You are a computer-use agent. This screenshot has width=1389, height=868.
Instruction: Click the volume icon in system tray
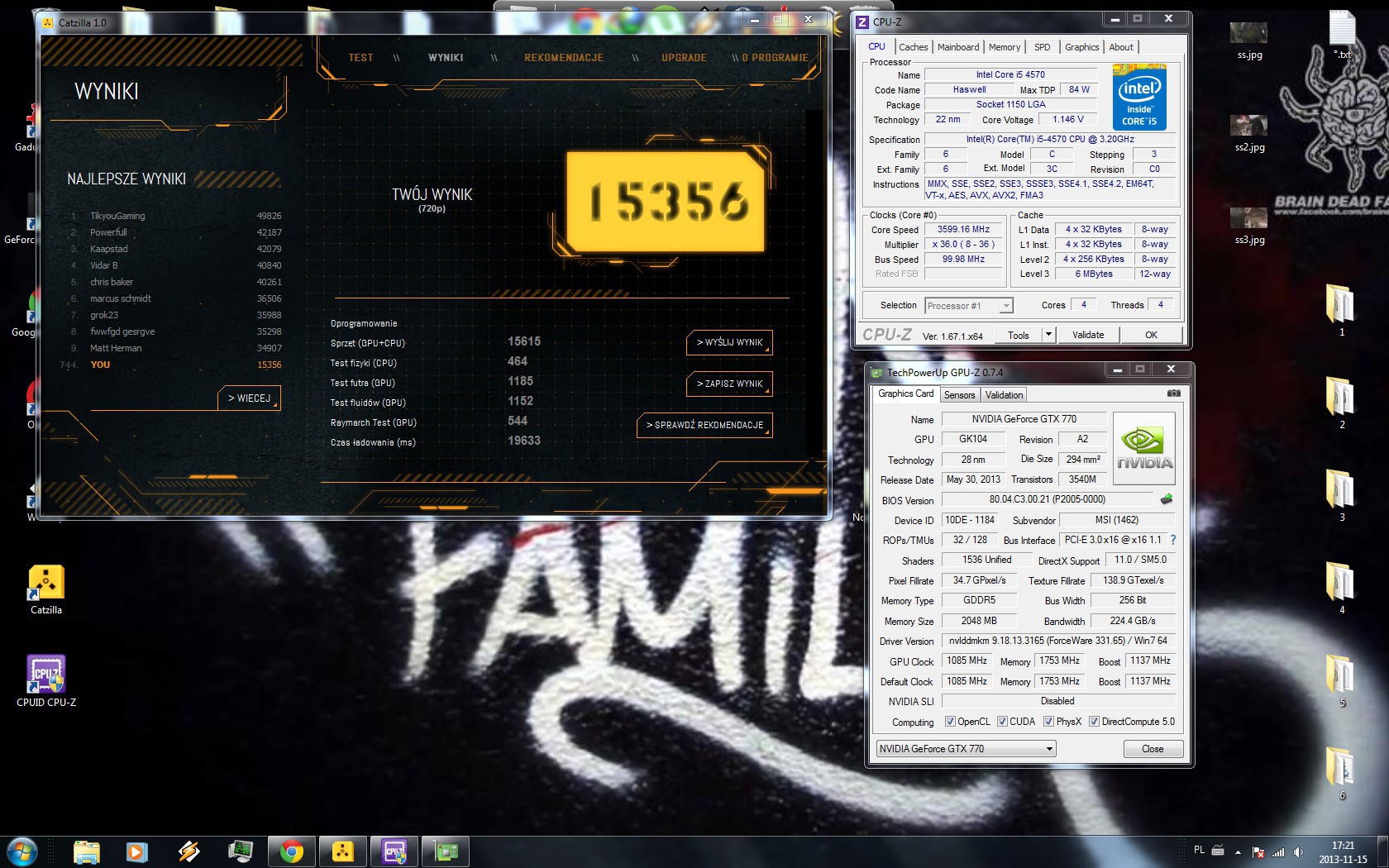[1298, 851]
